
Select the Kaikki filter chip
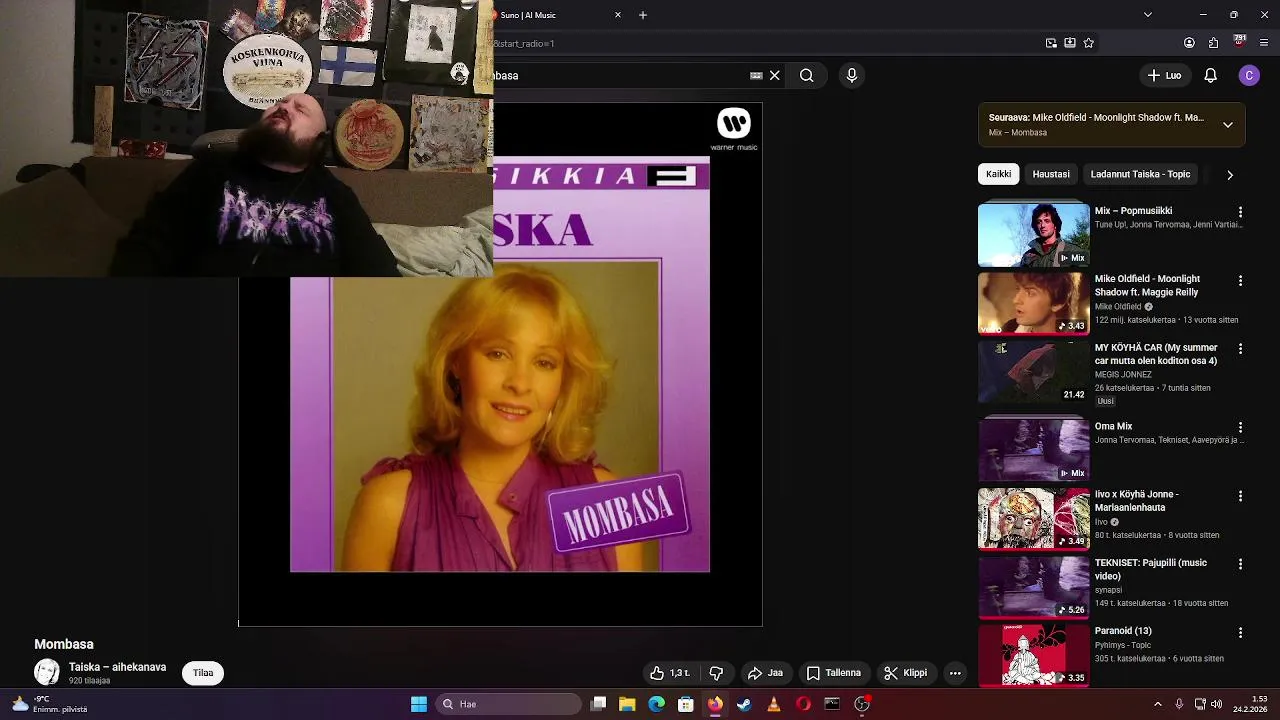(x=998, y=174)
